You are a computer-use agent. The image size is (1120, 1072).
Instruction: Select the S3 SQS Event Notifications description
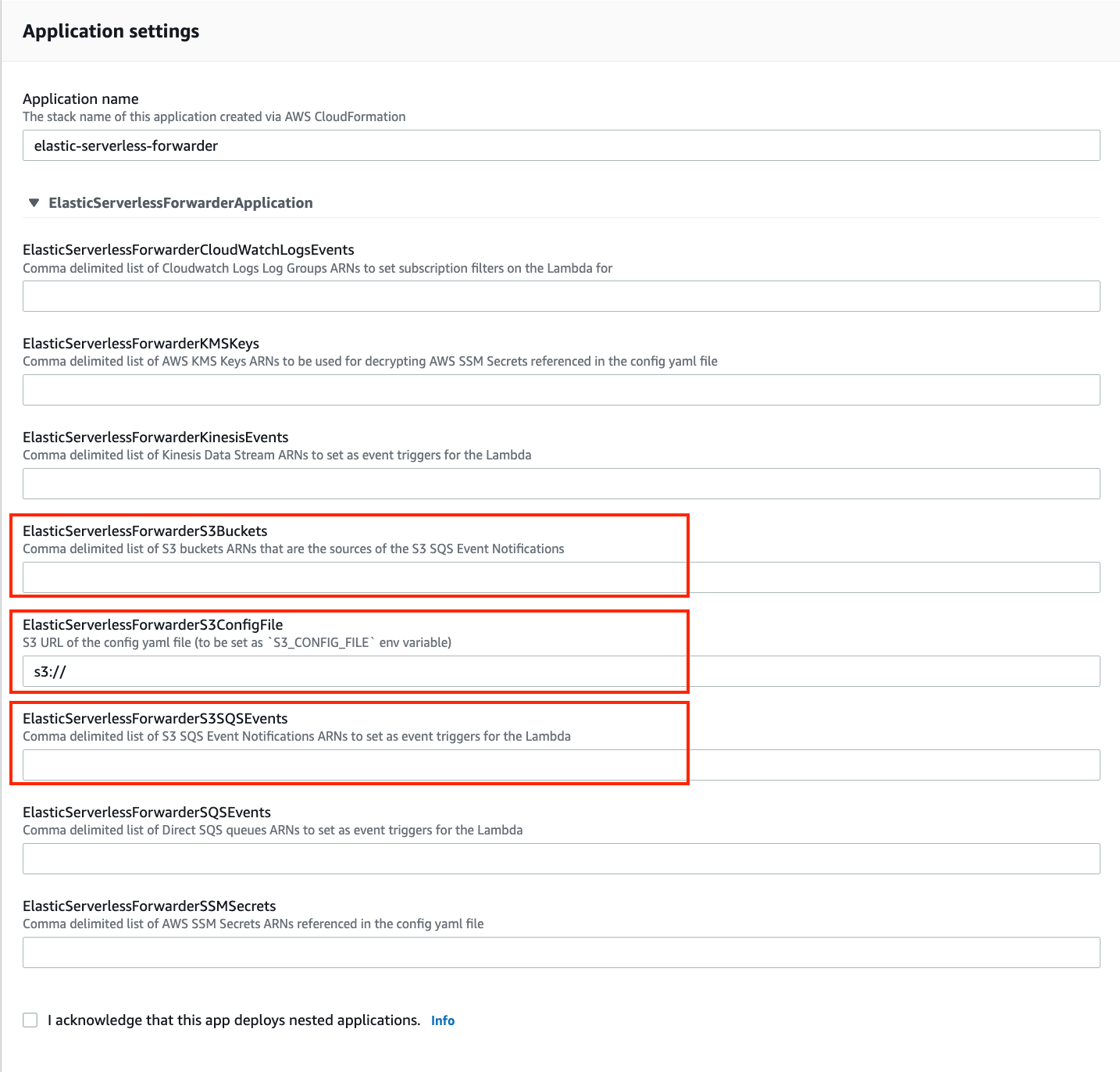(297, 736)
